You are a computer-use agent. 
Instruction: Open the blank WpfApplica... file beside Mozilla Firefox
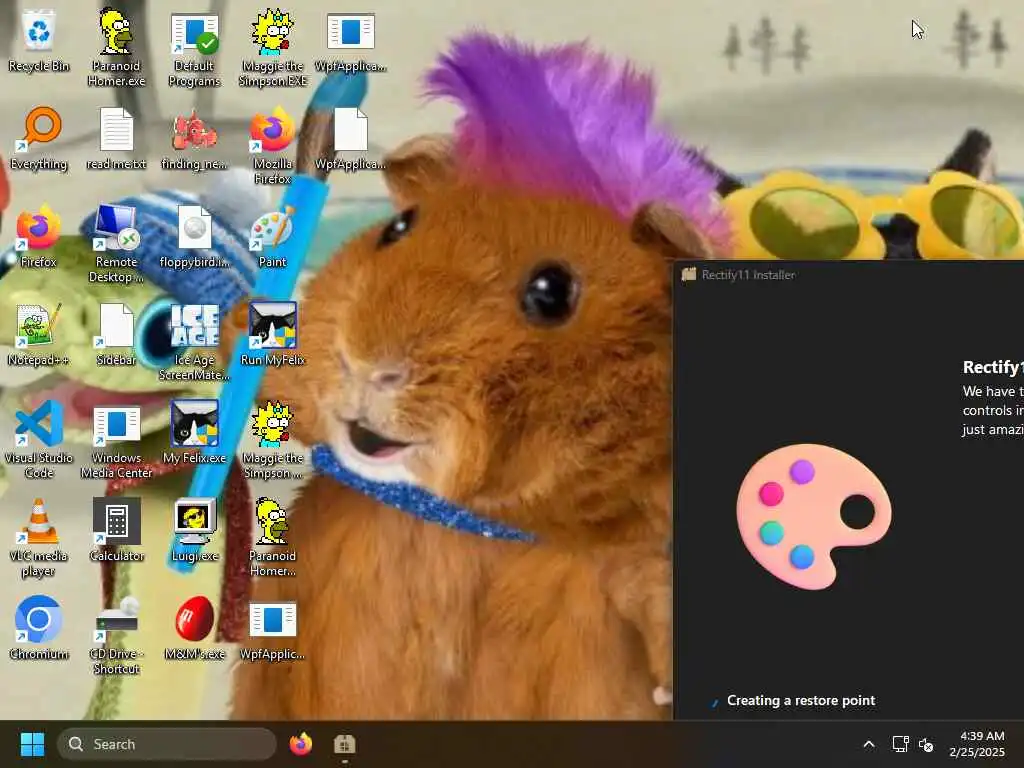(x=351, y=138)
